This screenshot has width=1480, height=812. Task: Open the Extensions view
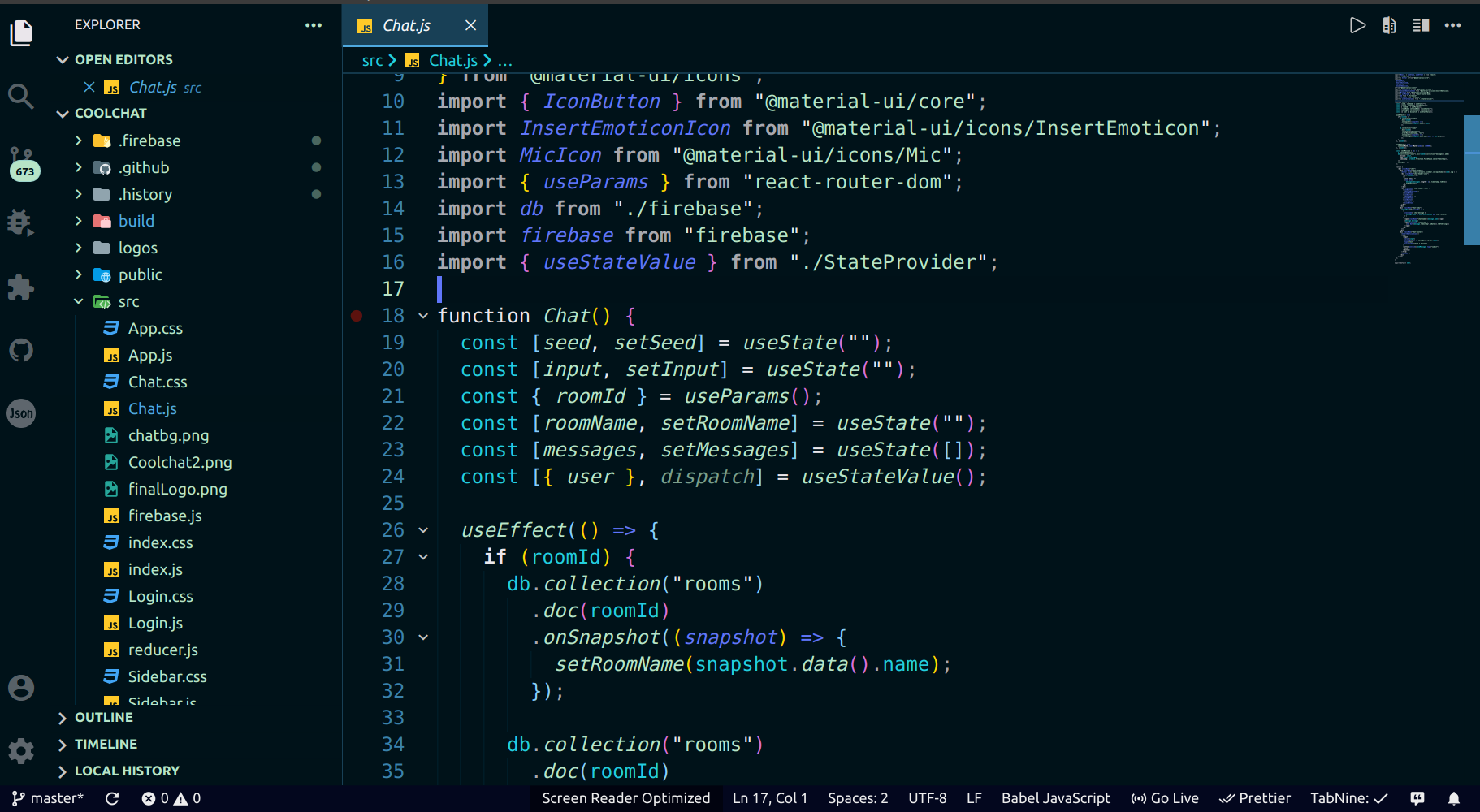point(21,287)
